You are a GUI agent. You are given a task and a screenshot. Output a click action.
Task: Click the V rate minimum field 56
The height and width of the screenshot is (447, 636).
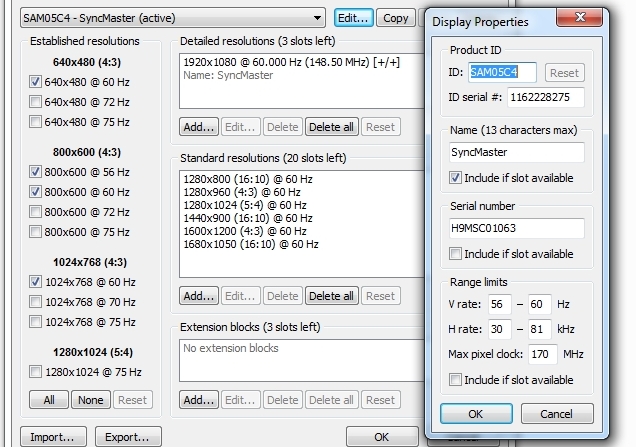(499, 304)
